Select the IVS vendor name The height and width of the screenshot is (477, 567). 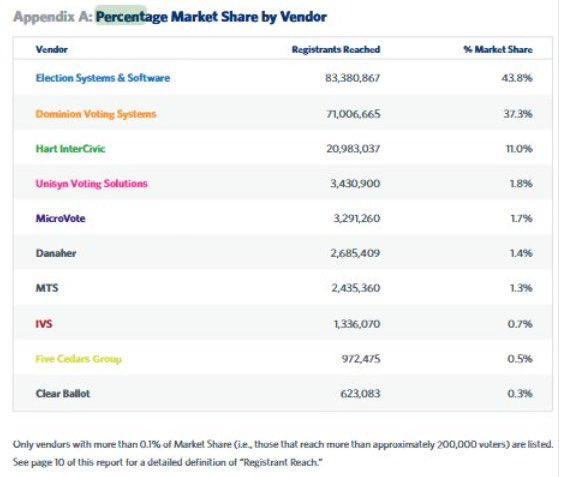(44, 324)
